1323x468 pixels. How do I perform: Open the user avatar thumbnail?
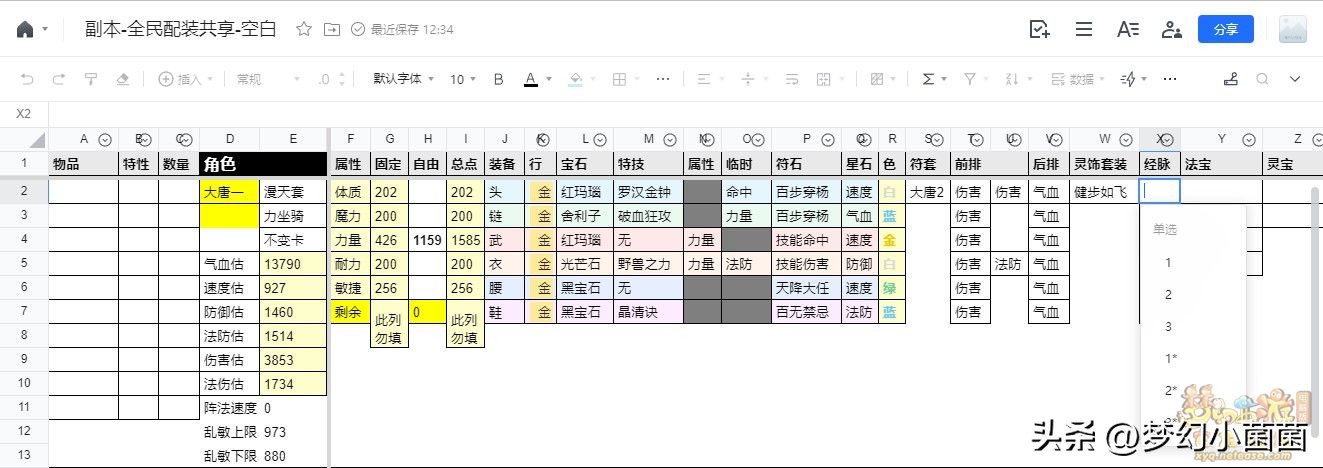[1293, 29]
